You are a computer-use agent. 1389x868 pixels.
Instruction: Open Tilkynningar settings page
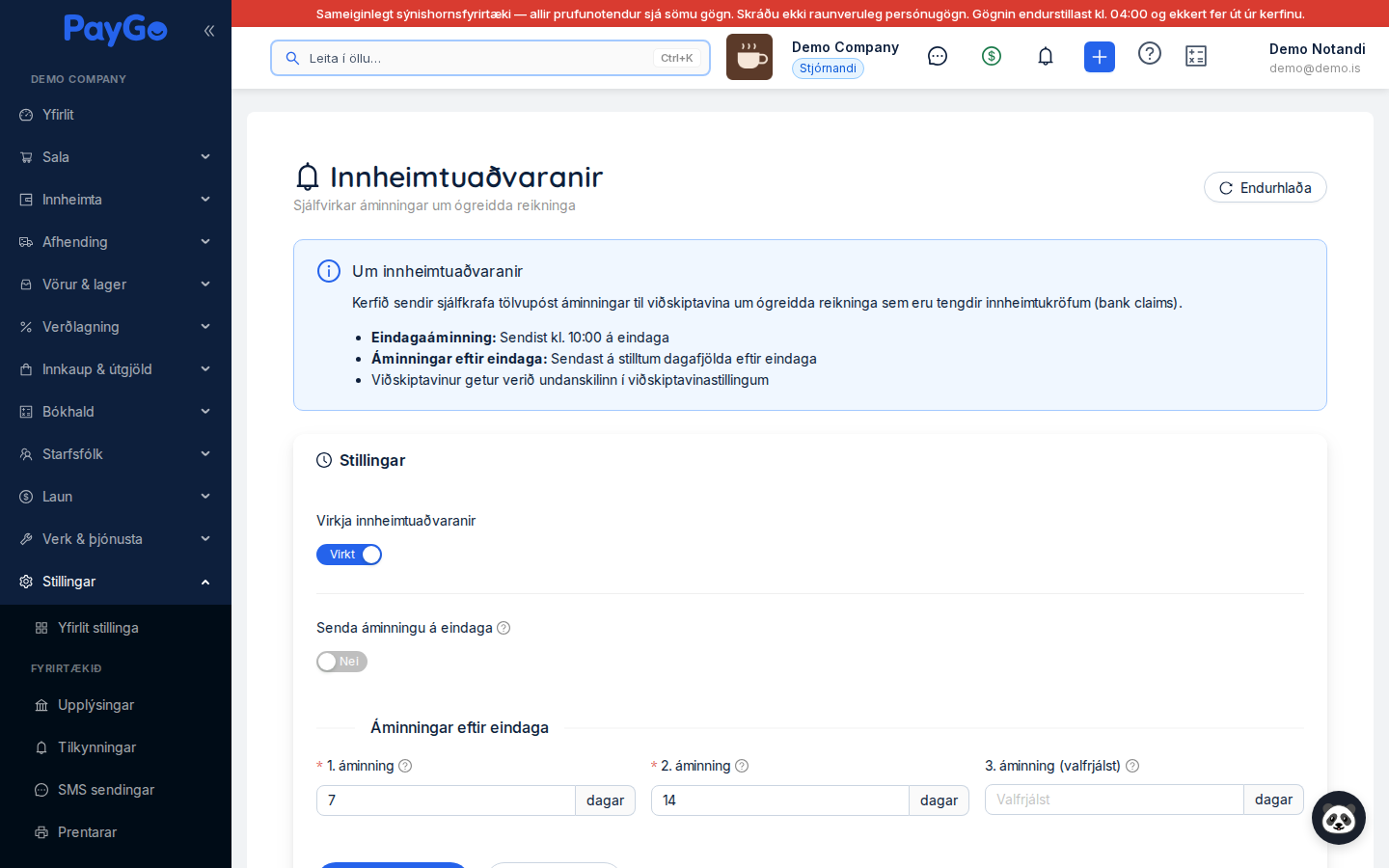click(x=116, y=747)
